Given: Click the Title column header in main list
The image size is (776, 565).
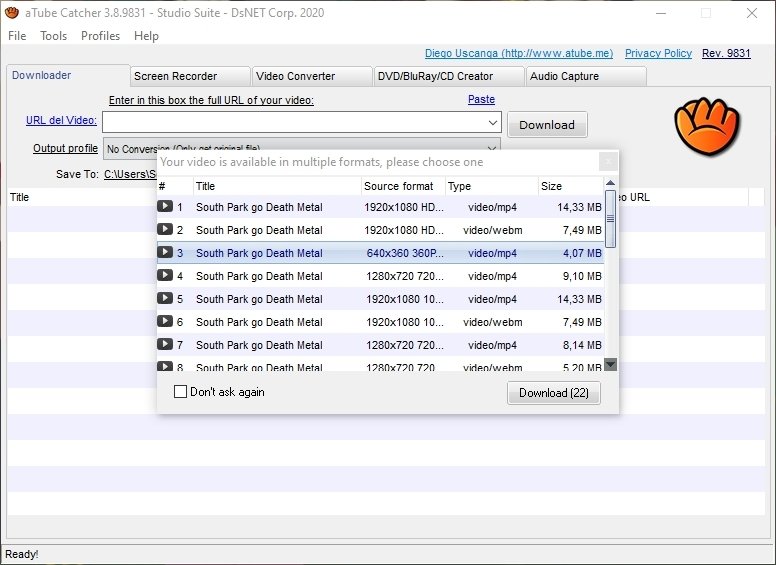Looking at the screenshot, I should coord(82,197).
